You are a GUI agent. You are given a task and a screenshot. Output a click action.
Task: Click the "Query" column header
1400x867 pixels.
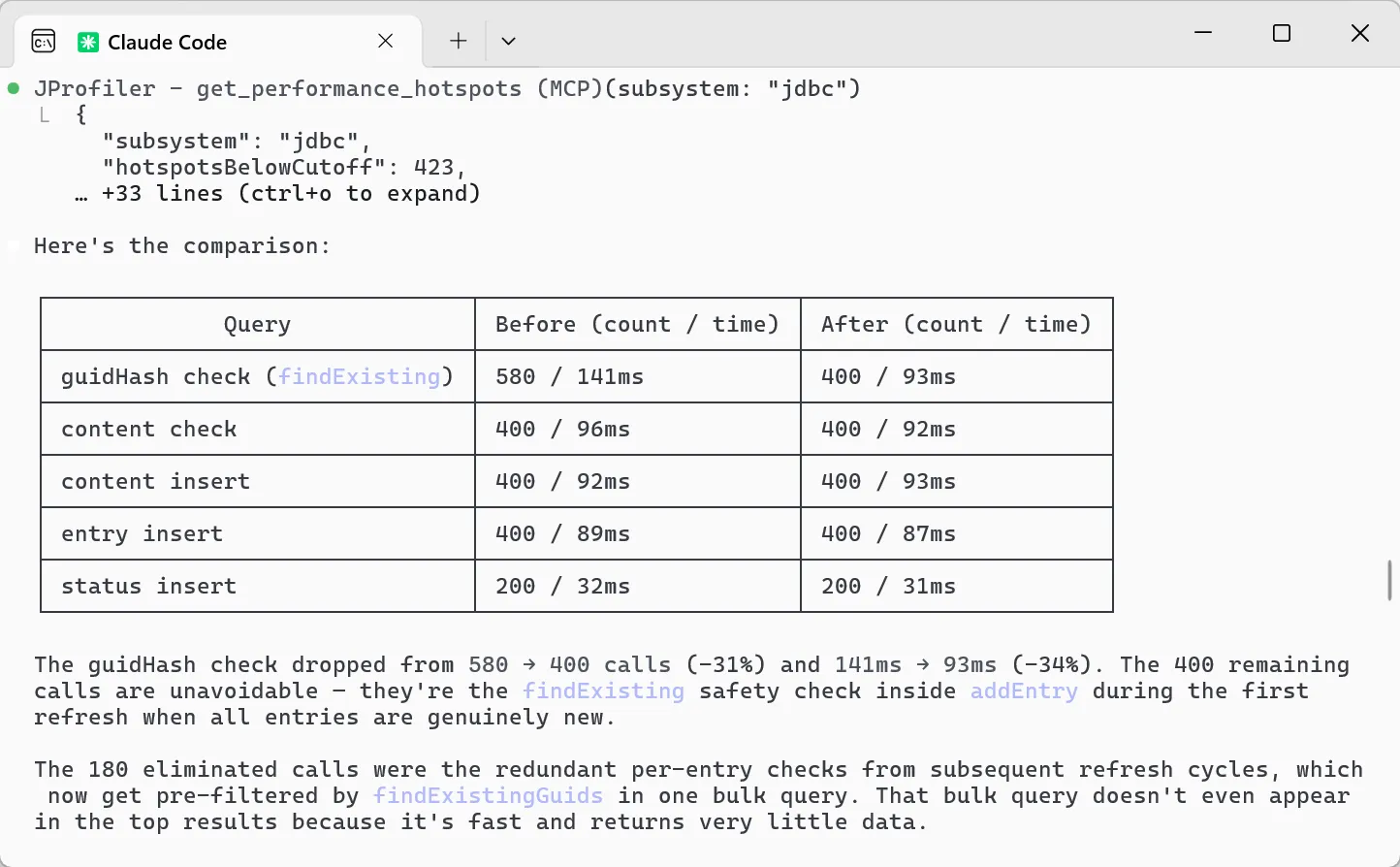coord(257,324)
